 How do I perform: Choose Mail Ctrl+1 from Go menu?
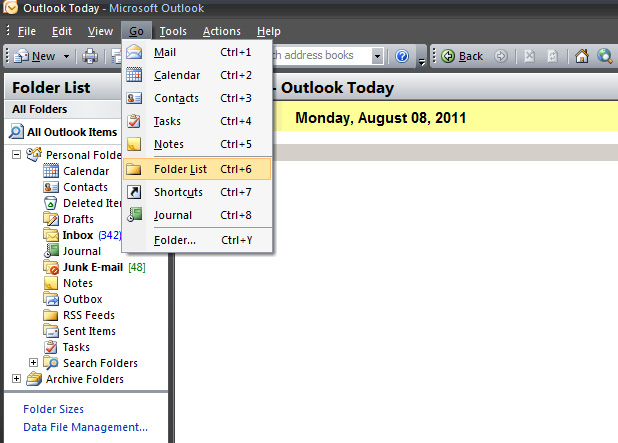tap(197, 52)
